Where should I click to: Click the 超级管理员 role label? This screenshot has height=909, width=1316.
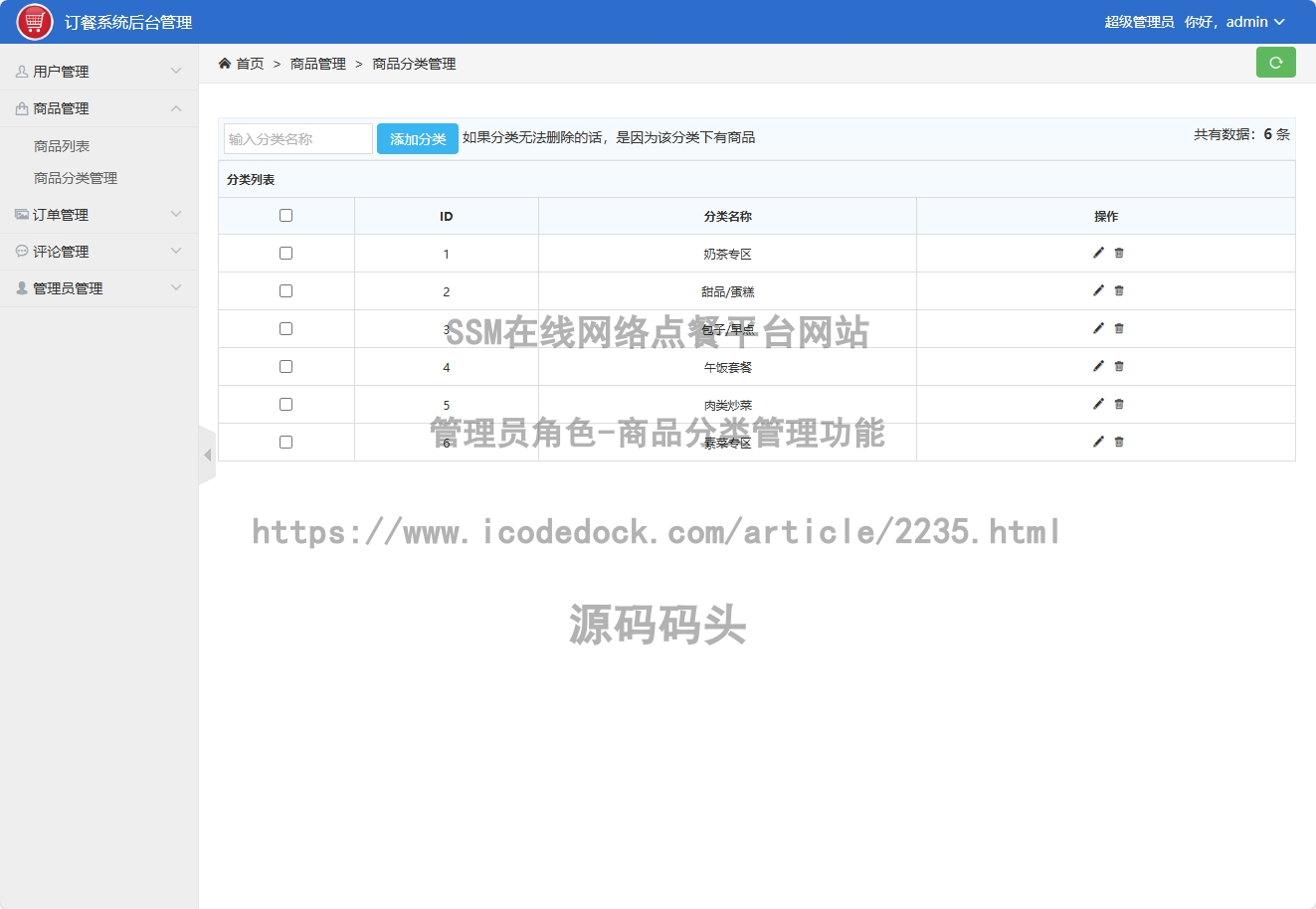[x=1139, y=22]
